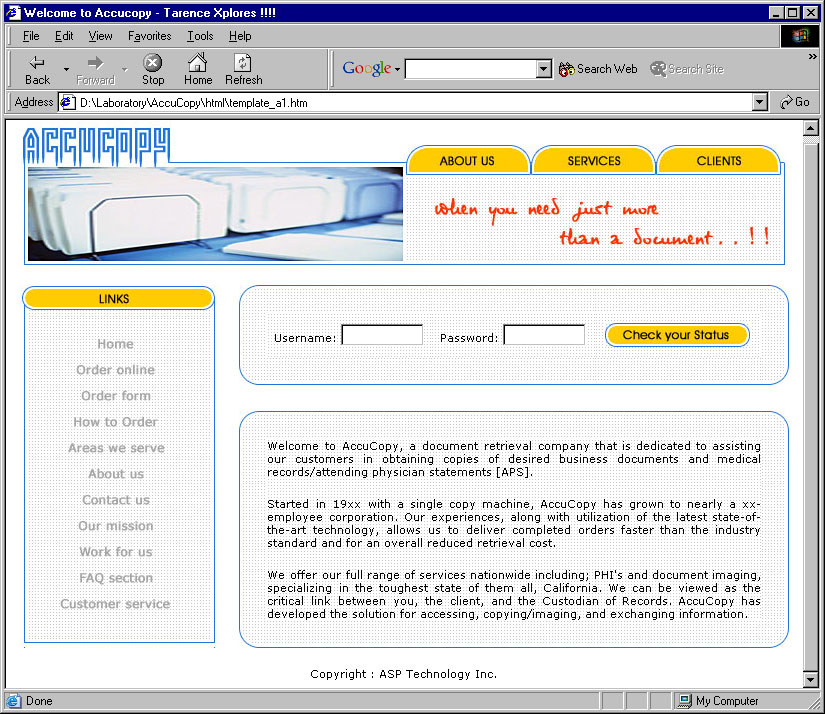The height and width of the screenshot is (714, 825).
Task: Open the Forward history dropdown arrow
Action: pyautogui.click(x=125, y=69)
